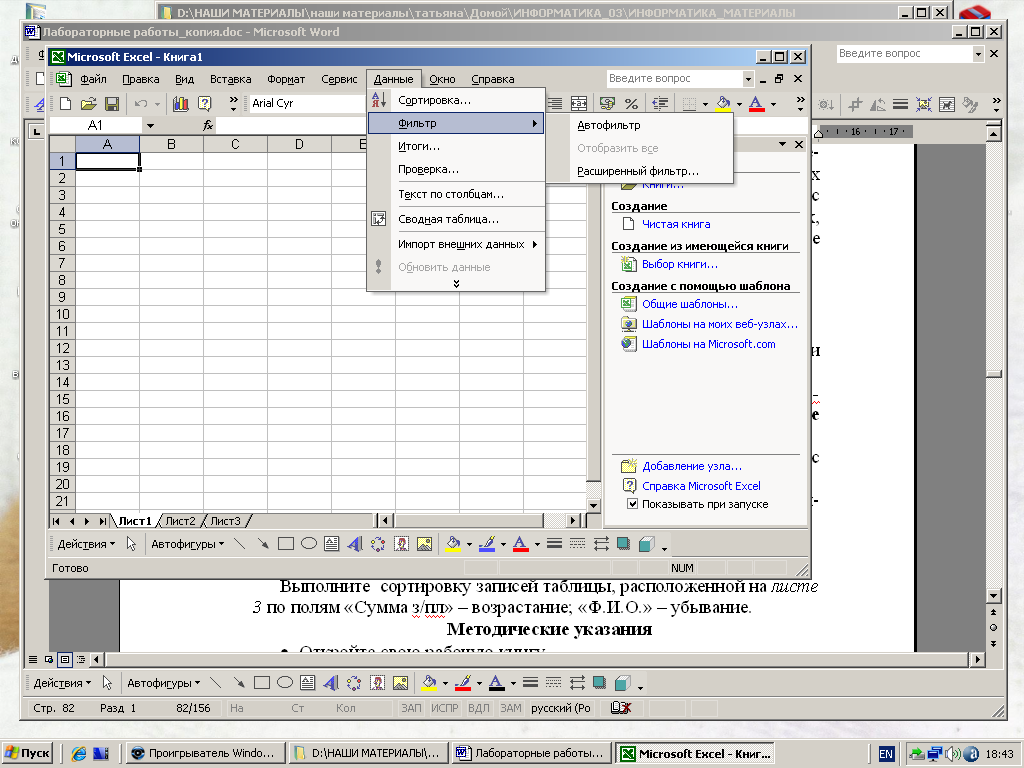The image size is (1024, 768).
Task: Click the Выбор книги link
Action: [680, 264]
